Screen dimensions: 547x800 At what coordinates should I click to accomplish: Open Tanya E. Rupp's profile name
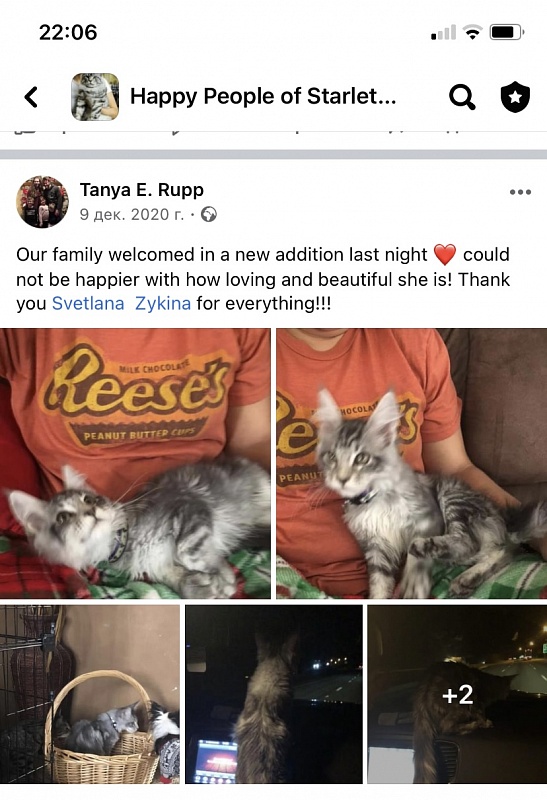(142, 190)
